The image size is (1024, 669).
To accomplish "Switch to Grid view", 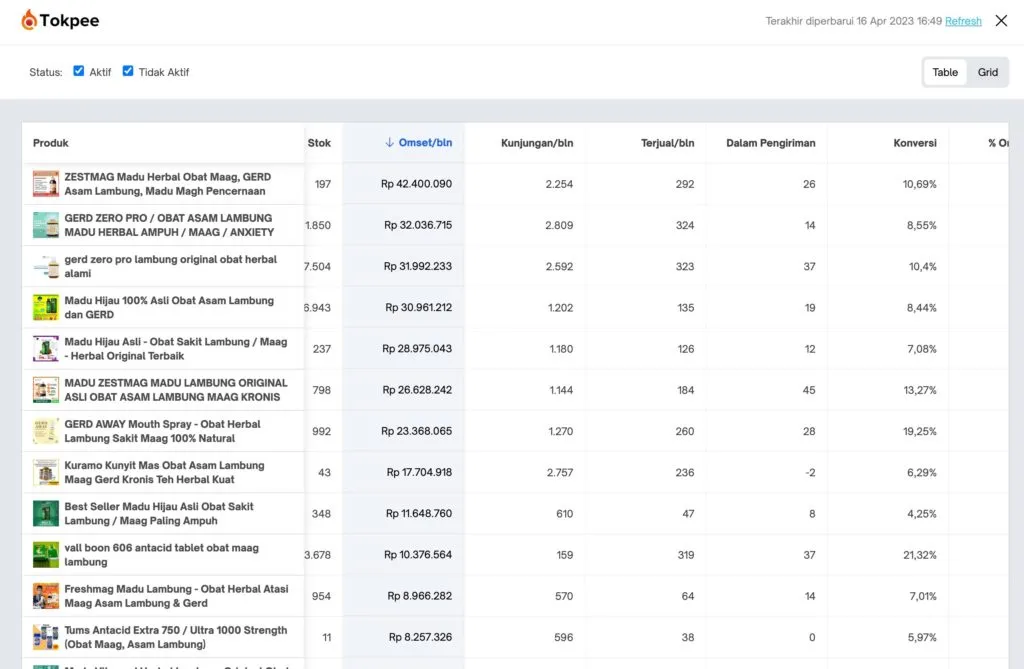I will coord(988,72).
